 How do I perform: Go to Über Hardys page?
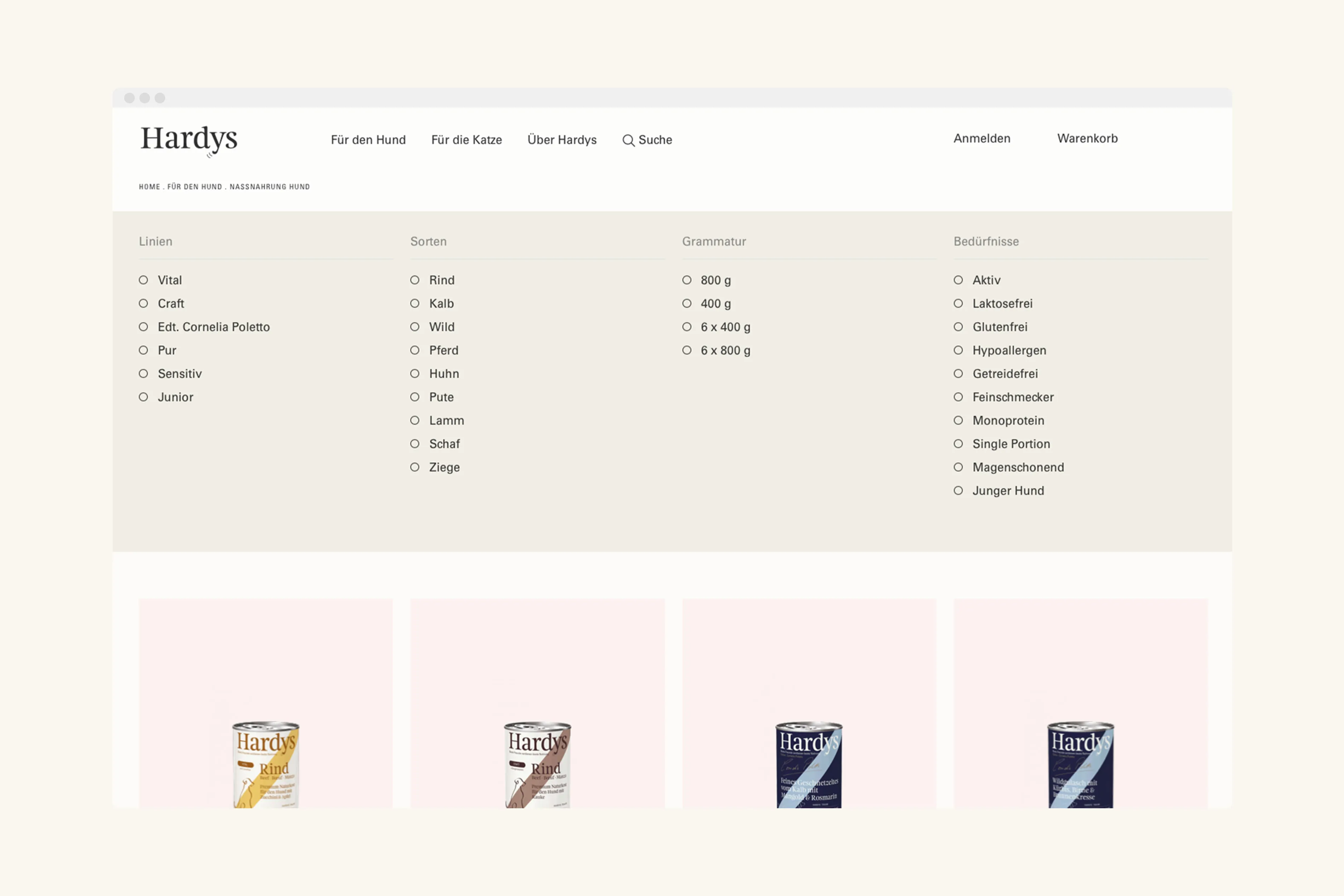[562, 140]
